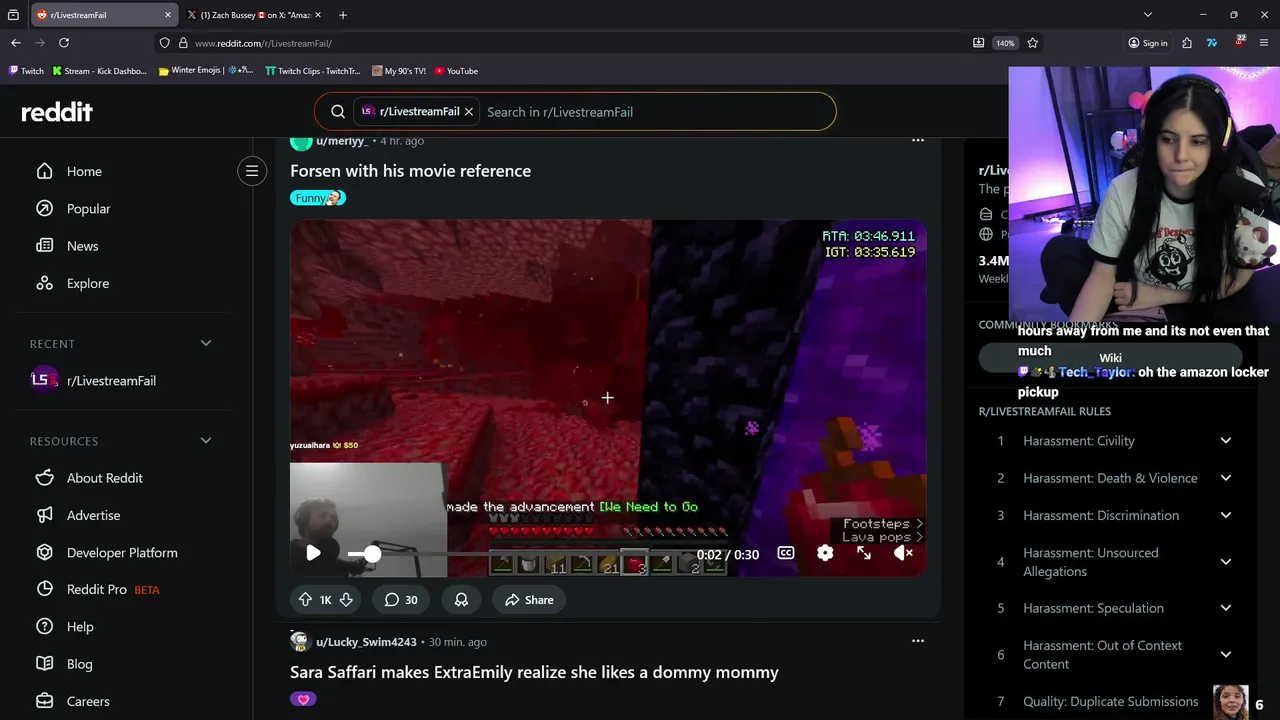1280x720 pixels.
Task: Open the 30 comments on the Forsen post
Action: [401, 600]
